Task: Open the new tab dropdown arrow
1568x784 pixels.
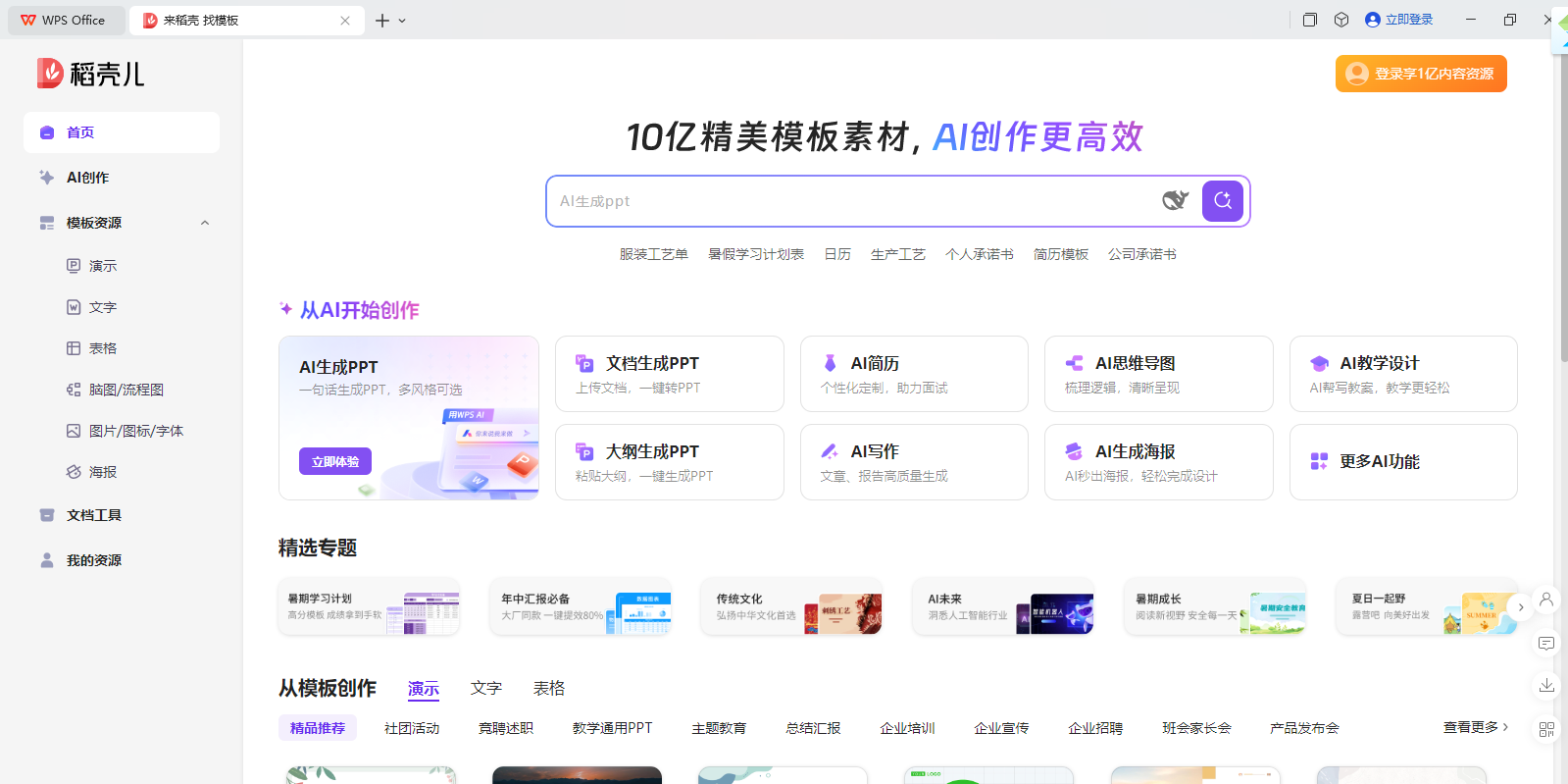Action: pyautogui.click(x=402, y=21)
